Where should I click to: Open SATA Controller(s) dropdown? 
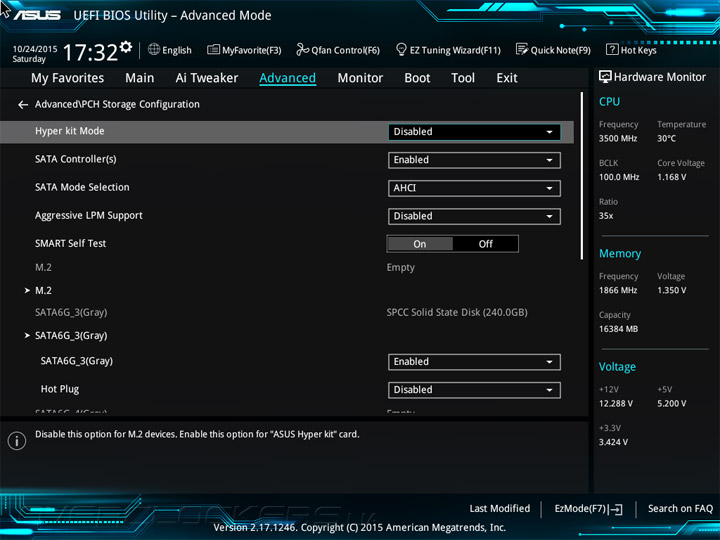[x=474, y=160]
